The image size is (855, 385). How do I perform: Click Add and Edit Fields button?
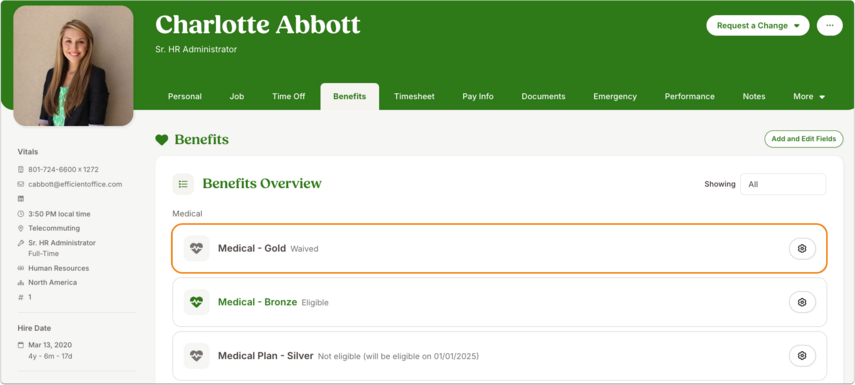click(x=803, y=139)
